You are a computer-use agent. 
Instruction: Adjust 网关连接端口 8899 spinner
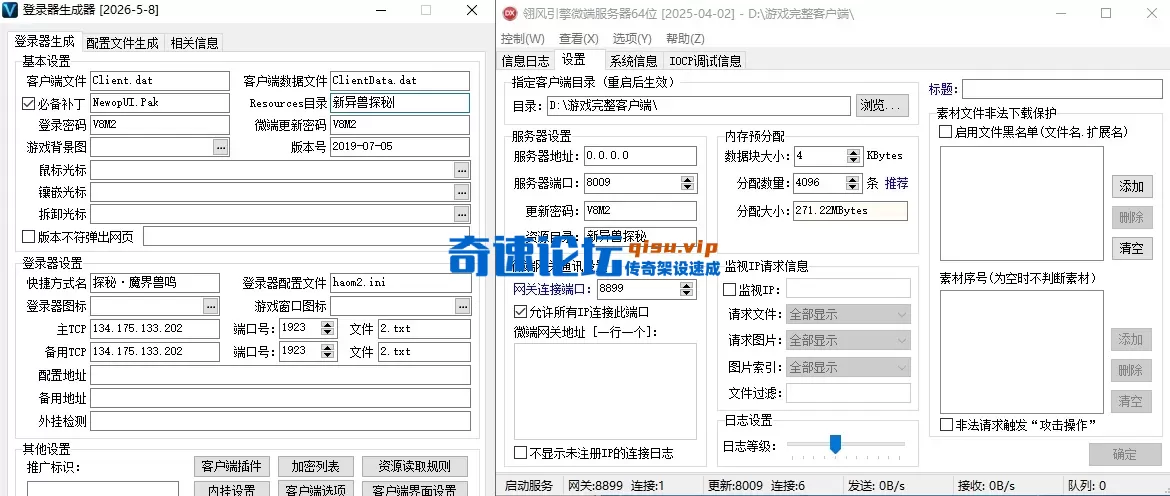point(687,288)
